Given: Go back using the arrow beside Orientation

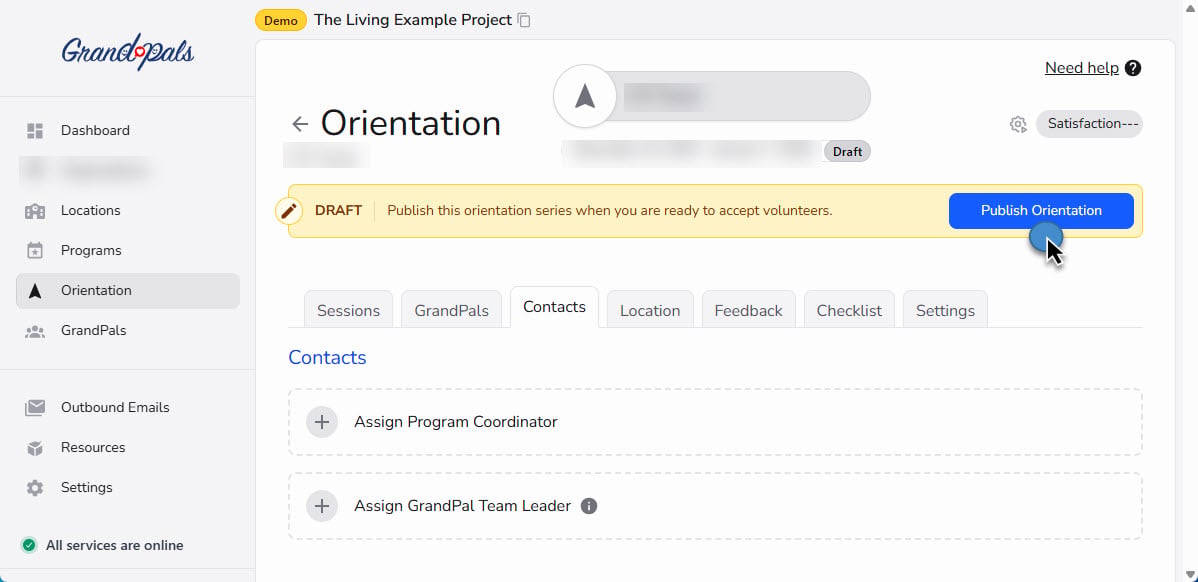Looking at the screenshot, I should point(300,124).
